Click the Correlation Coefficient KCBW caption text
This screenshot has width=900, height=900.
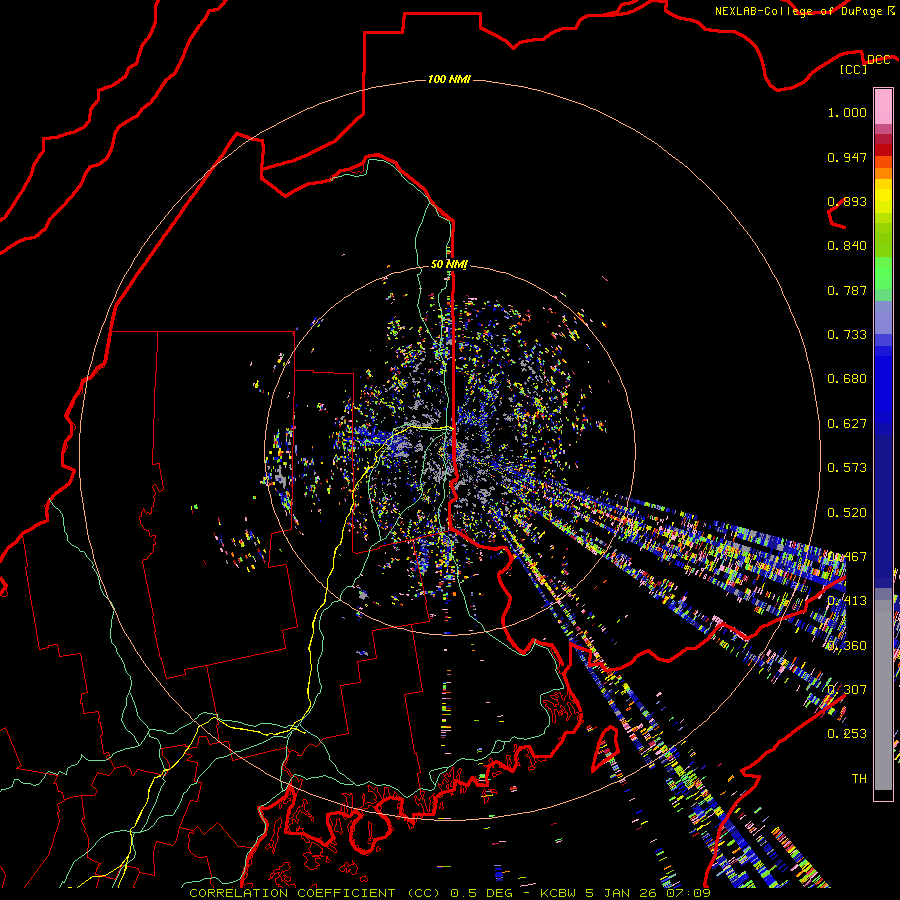click(450, 893)
